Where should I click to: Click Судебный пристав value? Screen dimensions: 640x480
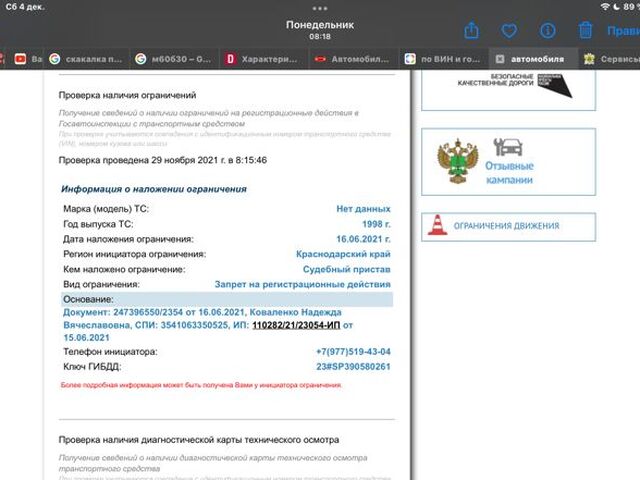point(347,269)
